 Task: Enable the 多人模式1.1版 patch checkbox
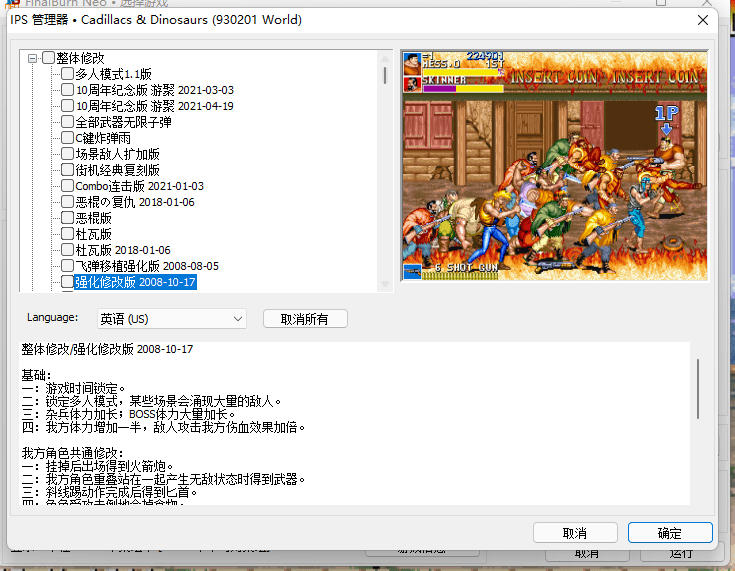(x=68, y=74)
